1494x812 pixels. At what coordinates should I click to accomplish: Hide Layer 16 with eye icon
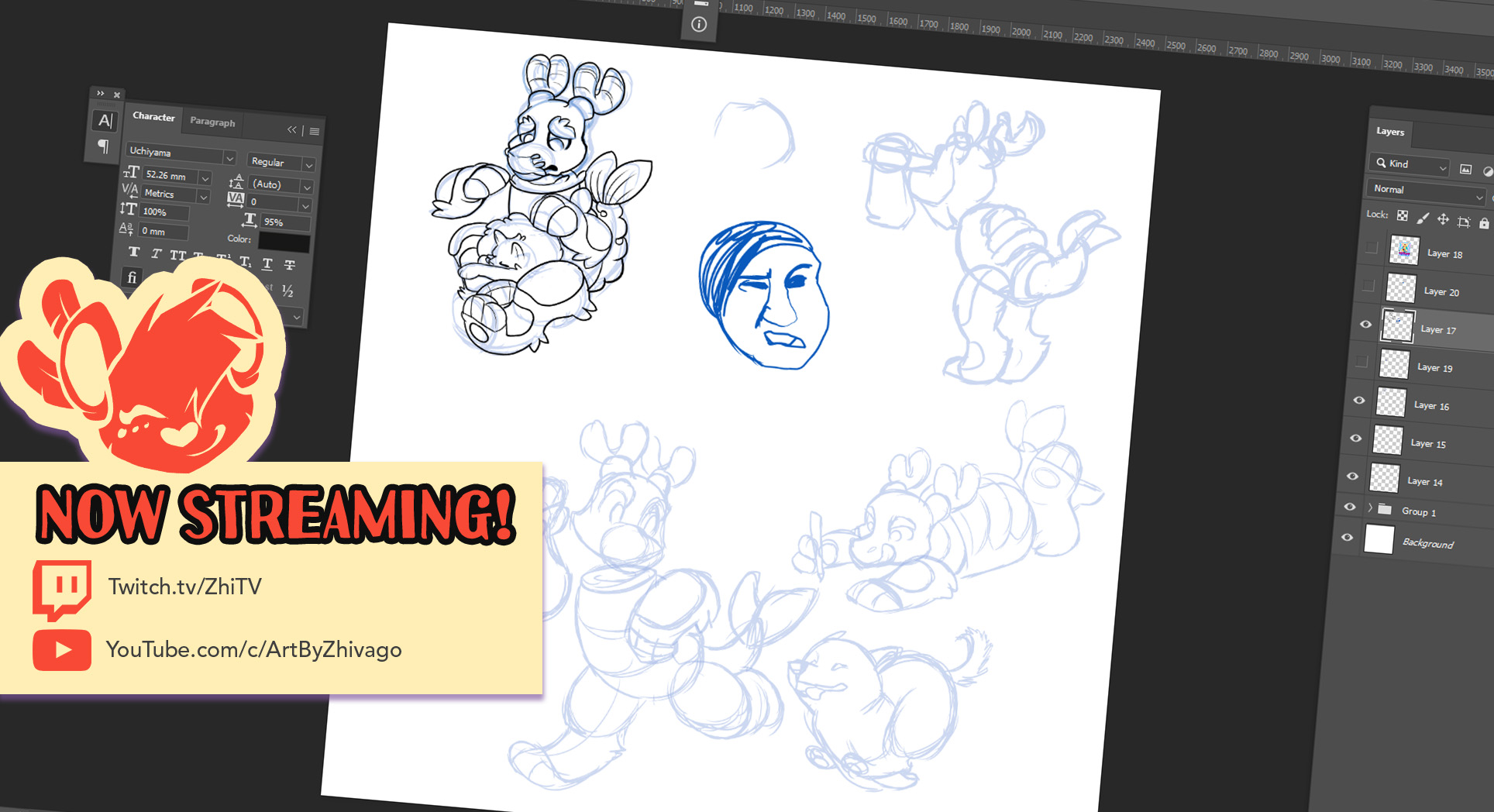pos(1358,400)
